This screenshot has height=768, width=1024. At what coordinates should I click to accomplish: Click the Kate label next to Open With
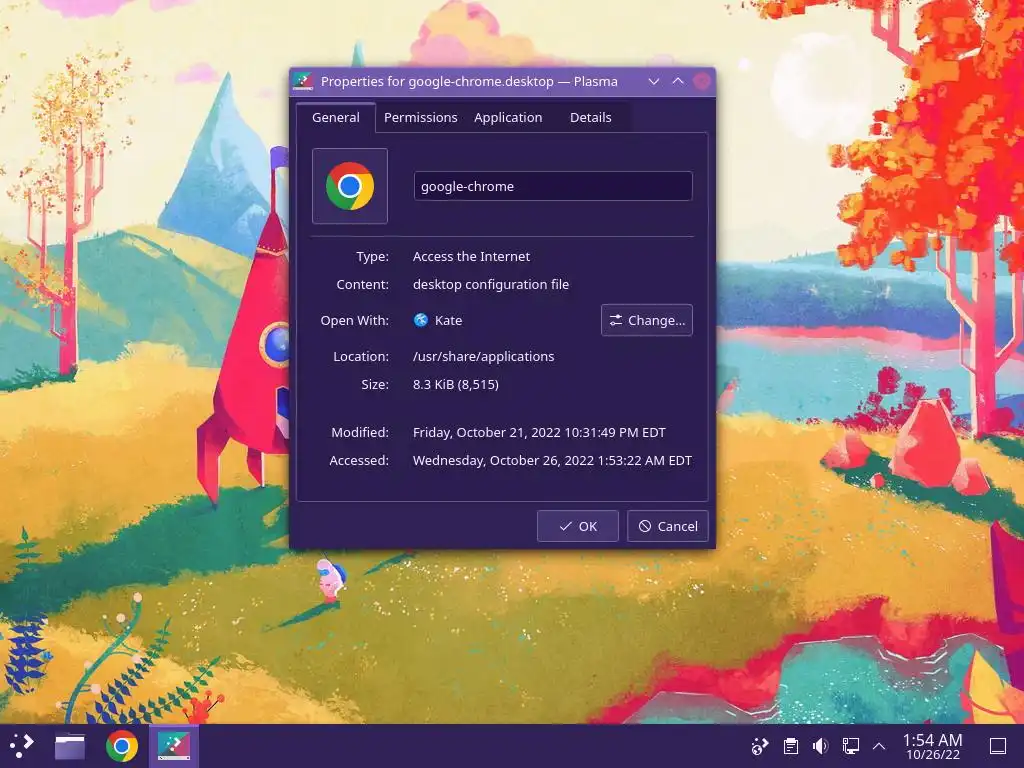tap(449, 320)
